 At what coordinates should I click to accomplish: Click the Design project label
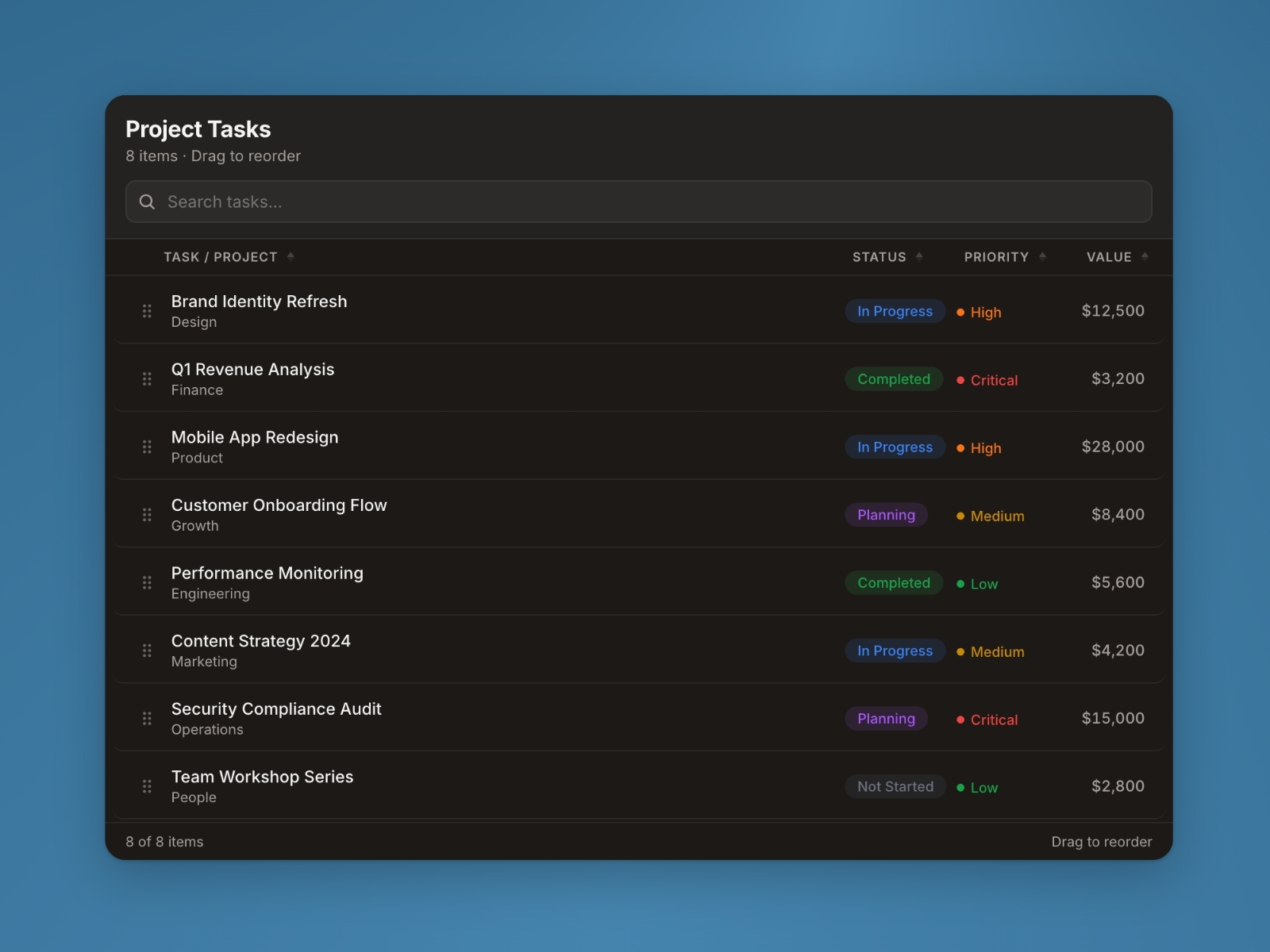(x=194, y=322)
